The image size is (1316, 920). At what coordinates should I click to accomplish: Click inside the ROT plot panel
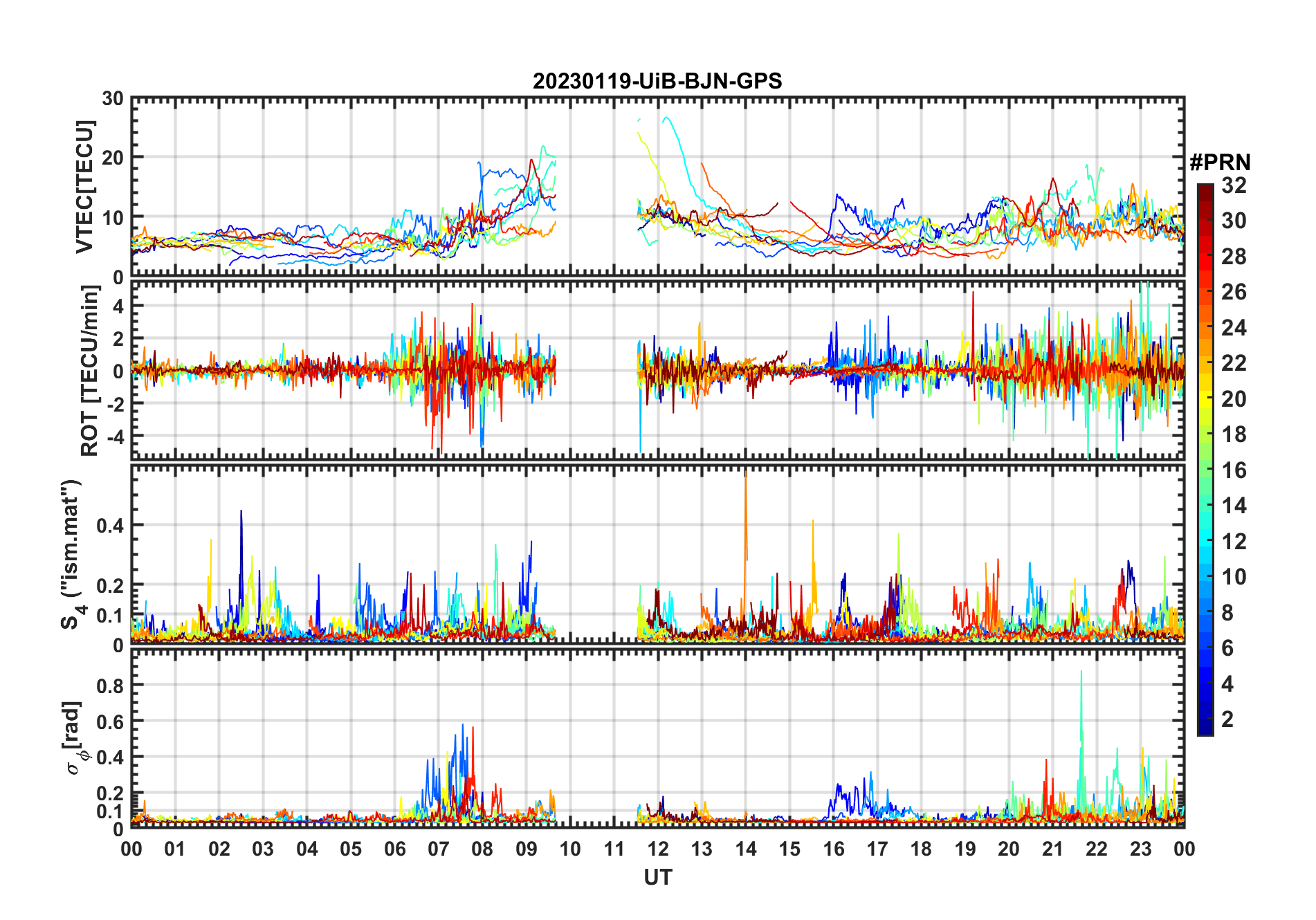658,369
